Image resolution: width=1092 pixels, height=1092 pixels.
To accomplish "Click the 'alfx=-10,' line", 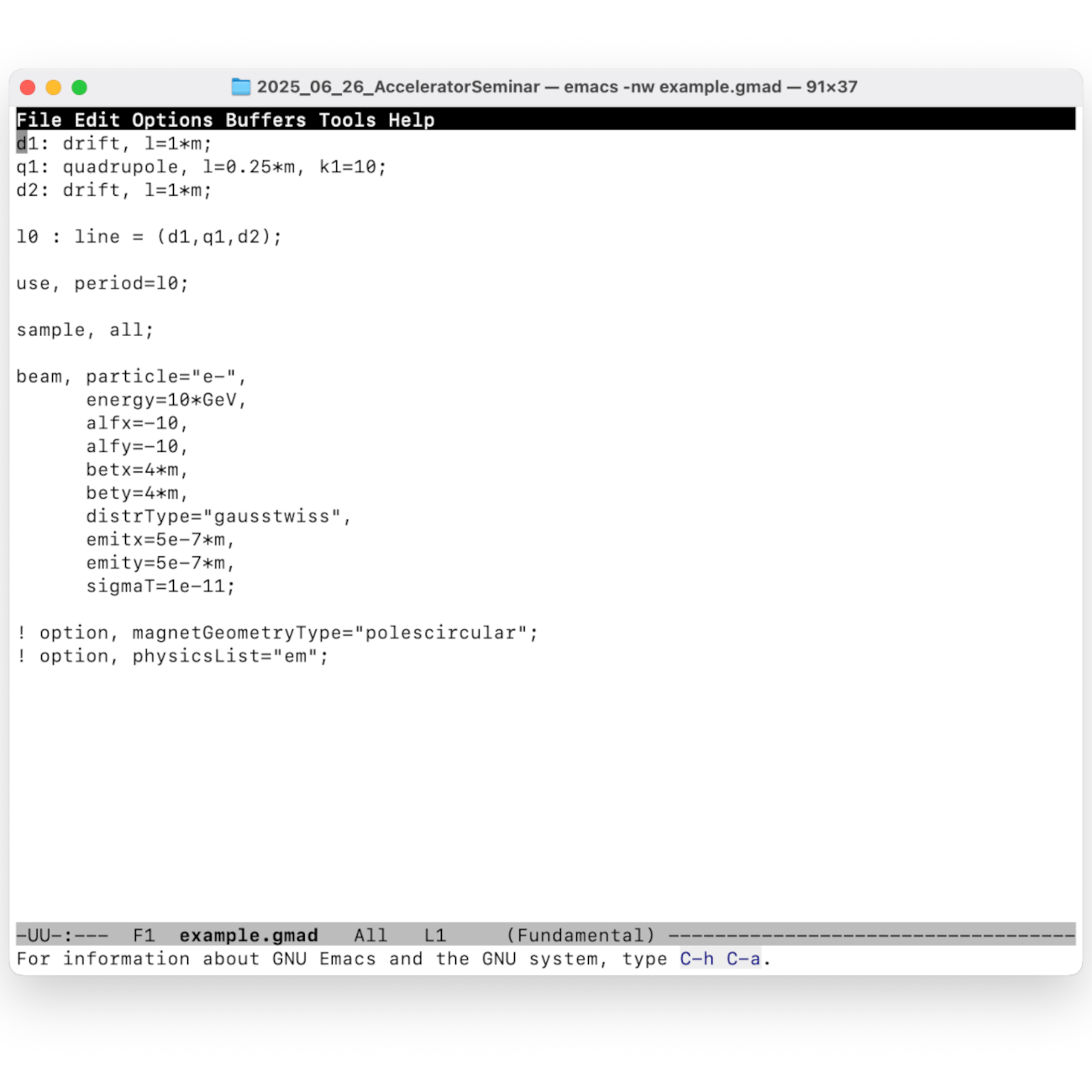I will 137,423.
